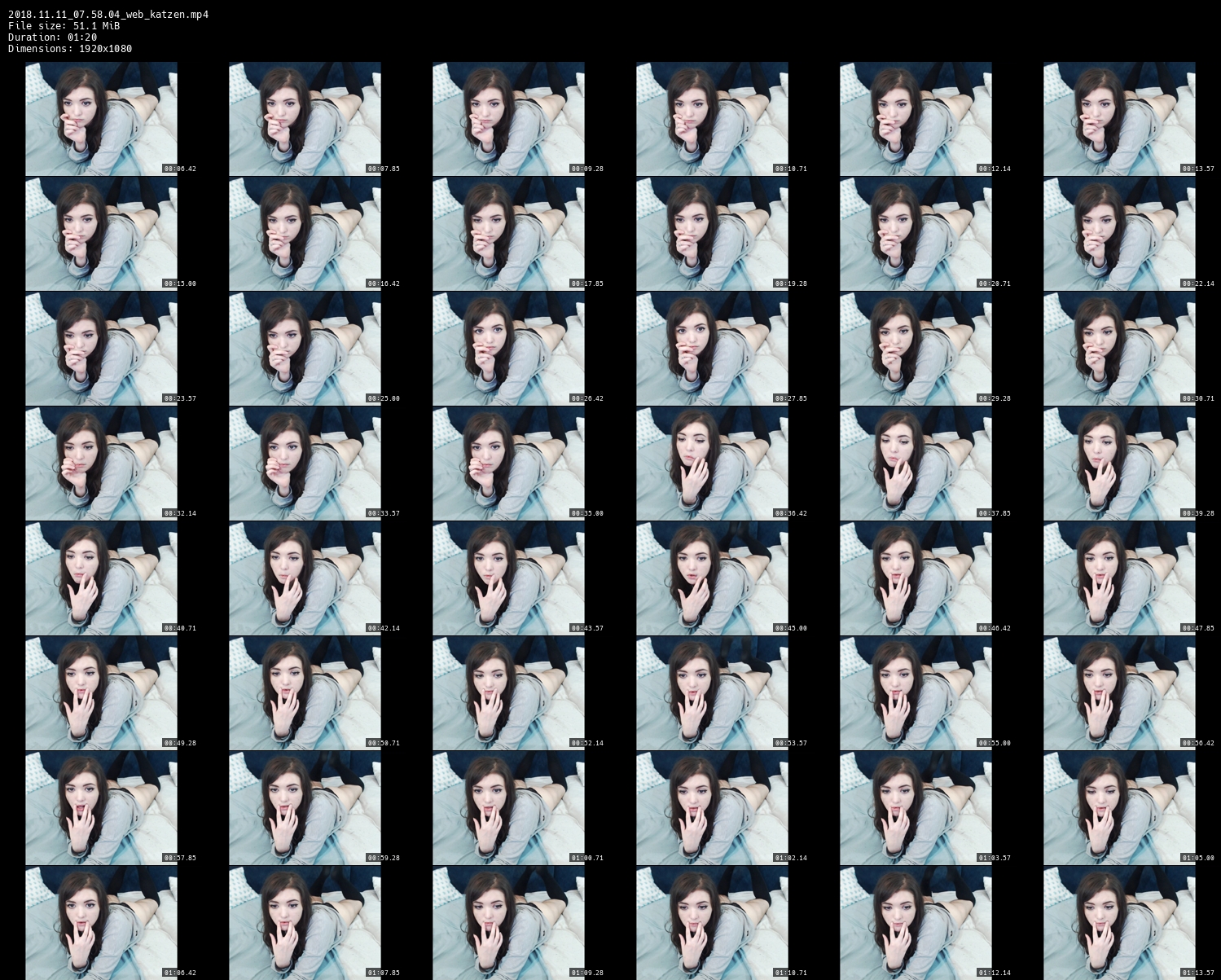
Task: Click the thumbnail stamped 00:49.28
Action: (102, 693)
